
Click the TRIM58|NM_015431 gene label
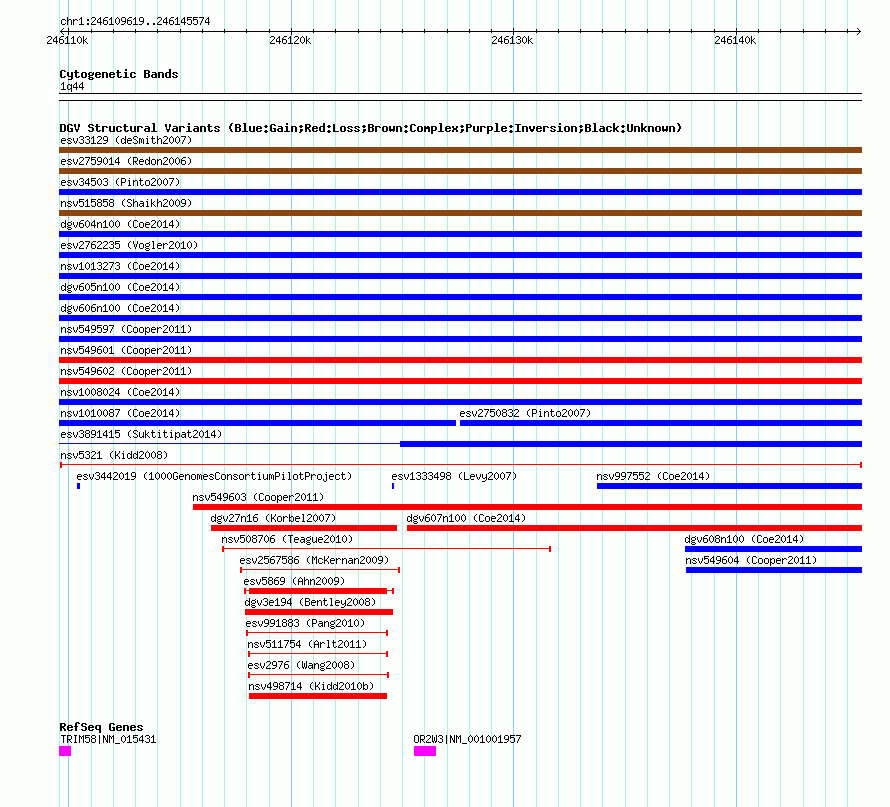click(x=108, y=739)
